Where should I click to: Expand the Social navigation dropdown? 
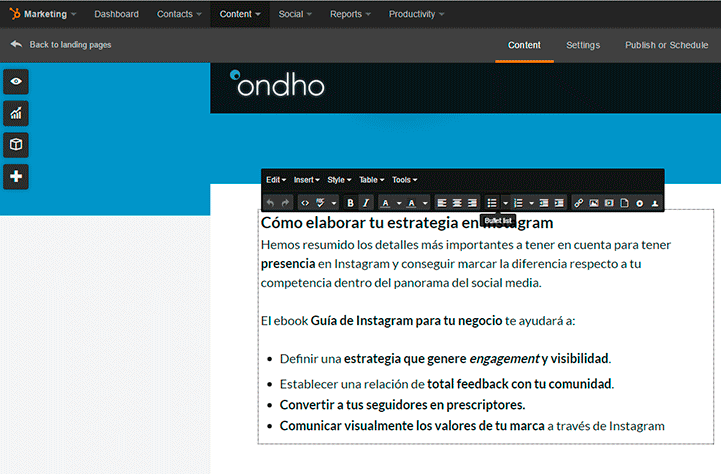coord(295,14)
